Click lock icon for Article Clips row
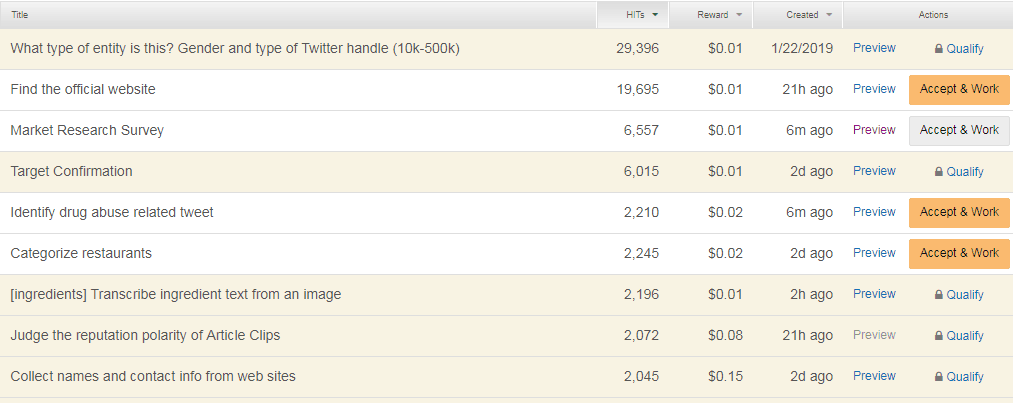Viewport: 1013px width, 403px height. click(x=939, y=336)
